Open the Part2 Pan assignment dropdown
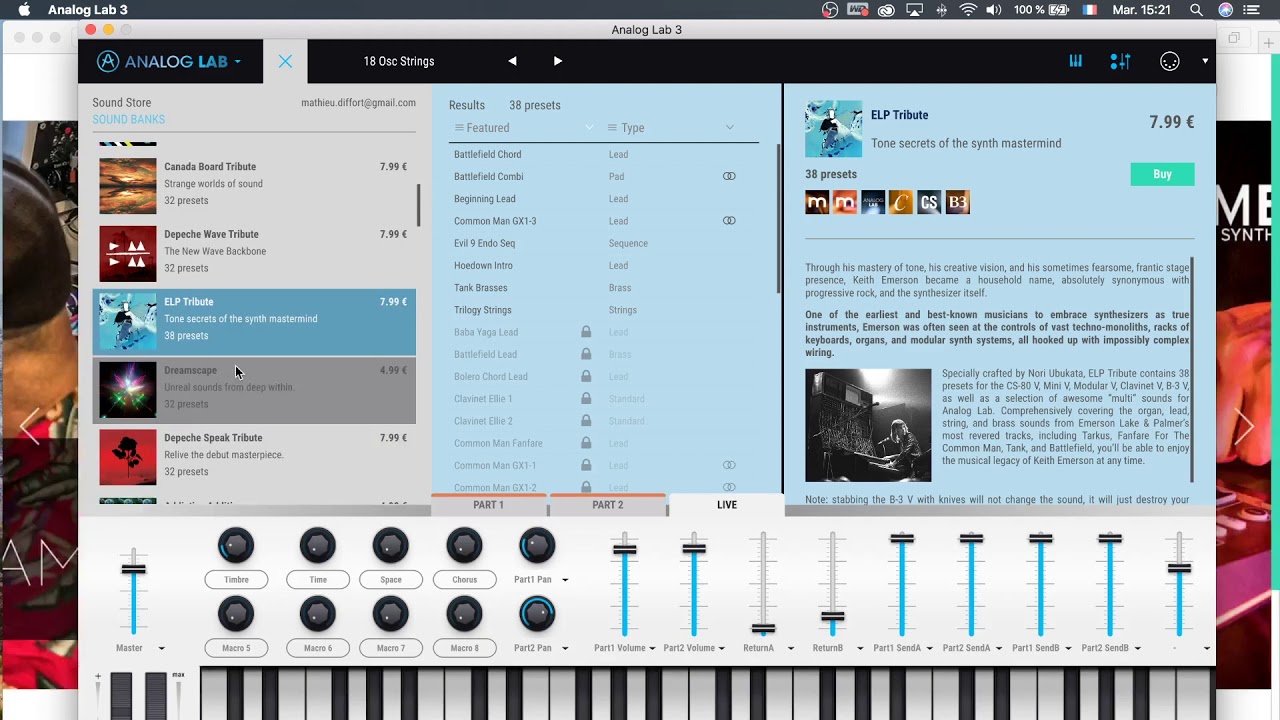Viewport: 1280px width, 720px height. pyautogui.click(x=565, y=648)
